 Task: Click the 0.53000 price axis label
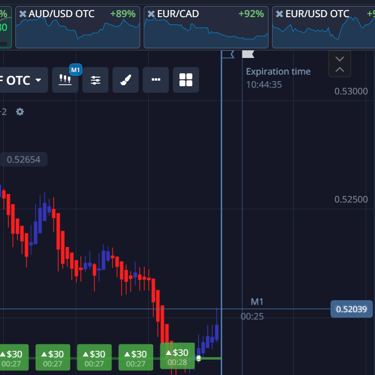tap(351, 91)
